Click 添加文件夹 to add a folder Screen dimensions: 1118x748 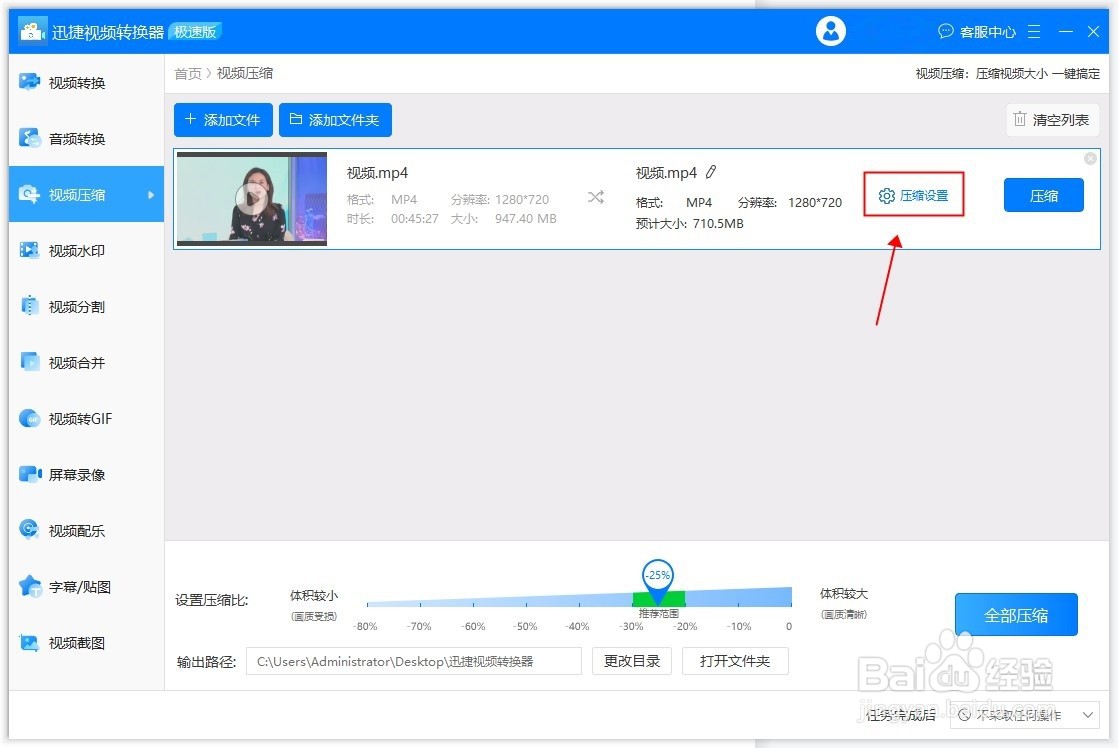(335, 119)
